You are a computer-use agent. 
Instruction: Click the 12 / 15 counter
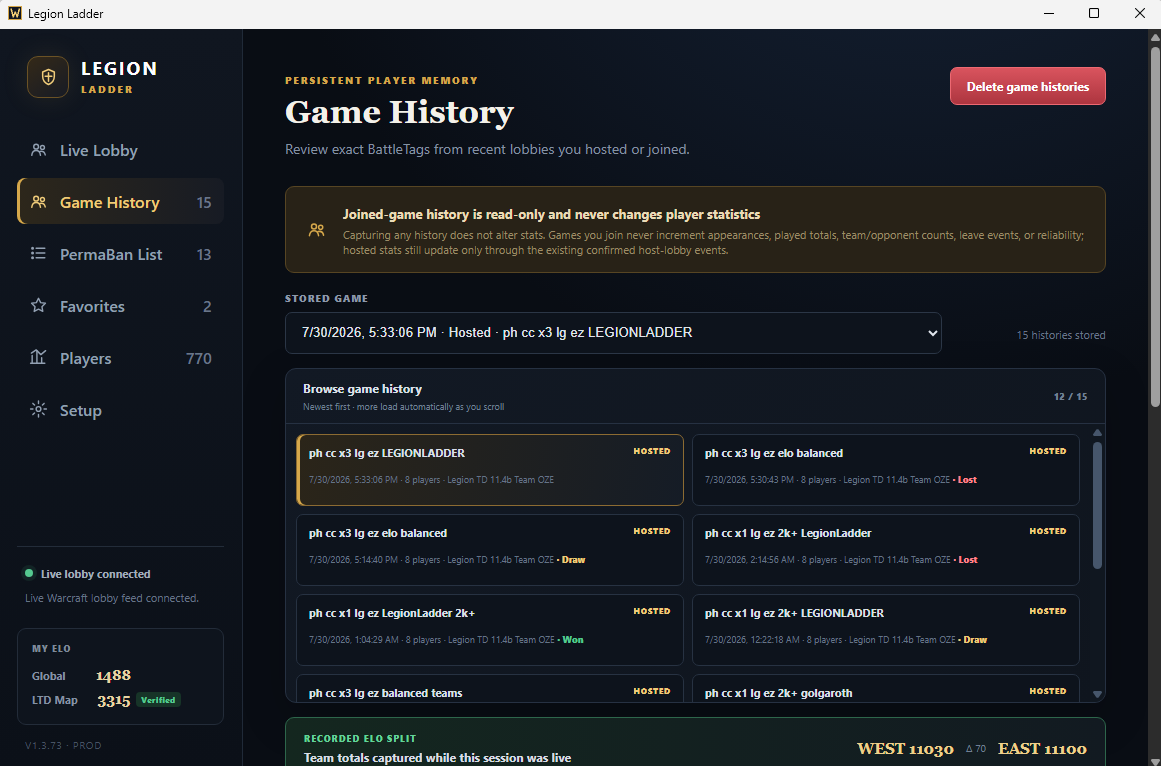point(1070,397)
